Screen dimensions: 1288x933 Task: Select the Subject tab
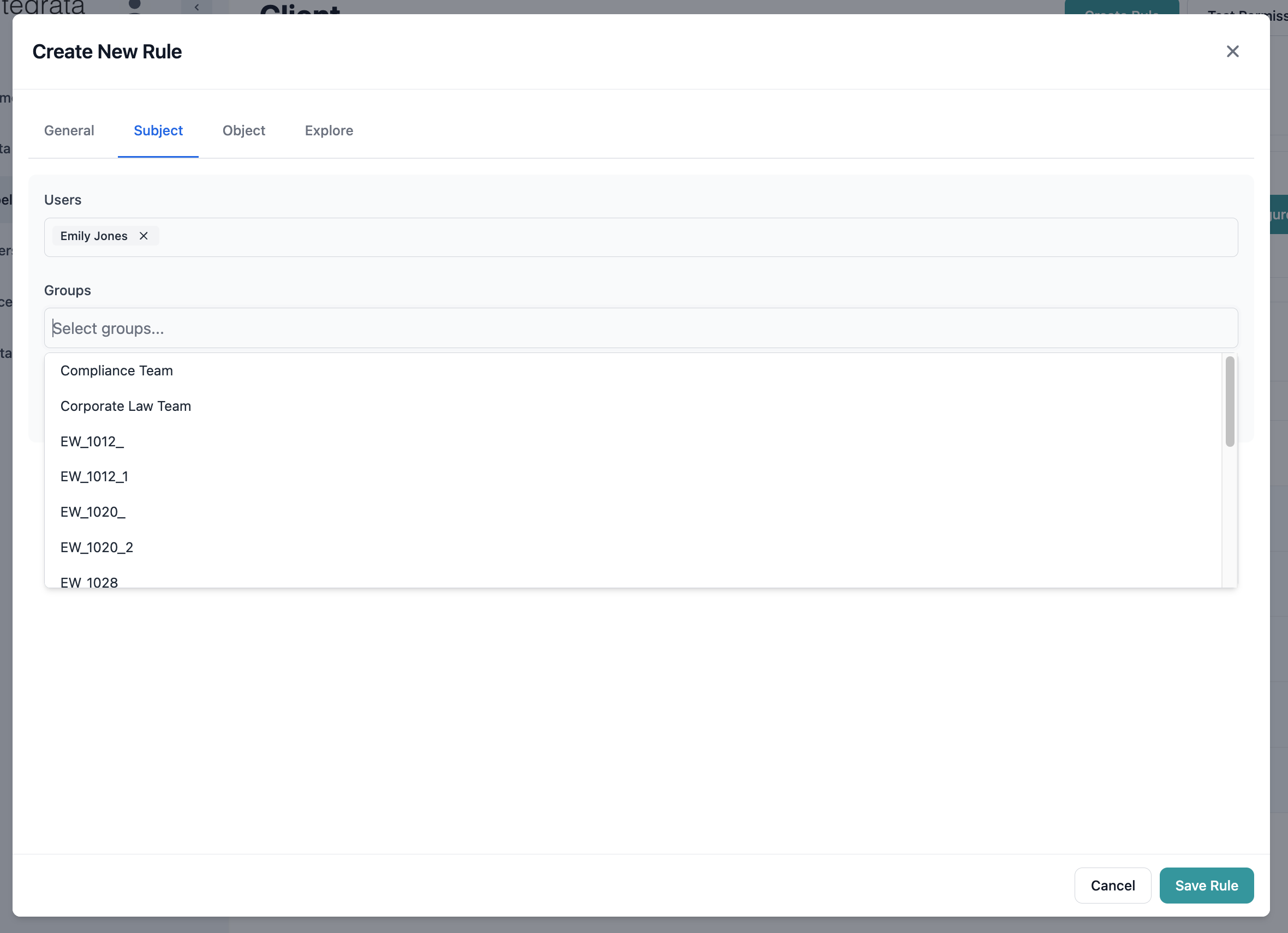point(158,130)
